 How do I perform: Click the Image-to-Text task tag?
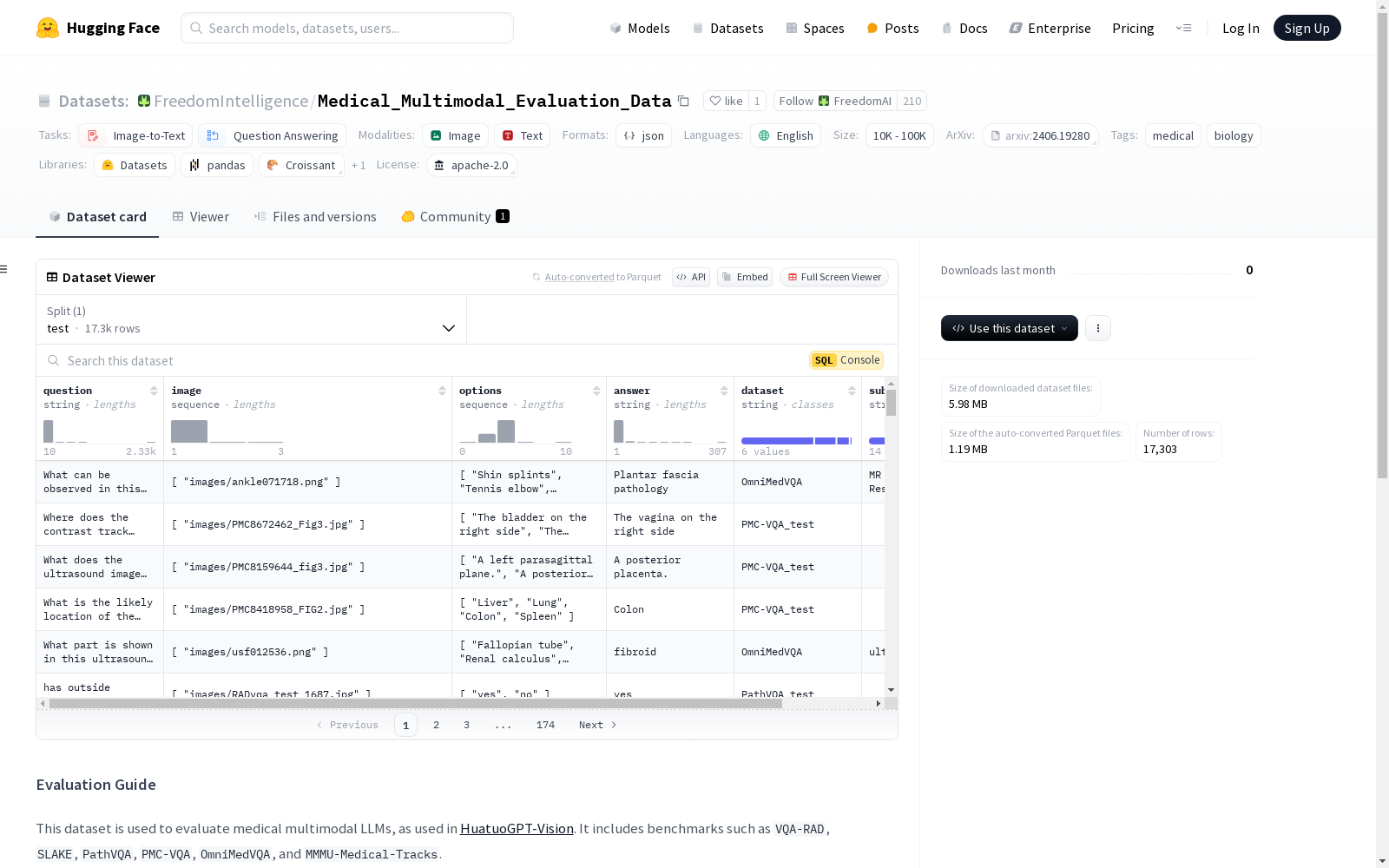pos(135,135)
